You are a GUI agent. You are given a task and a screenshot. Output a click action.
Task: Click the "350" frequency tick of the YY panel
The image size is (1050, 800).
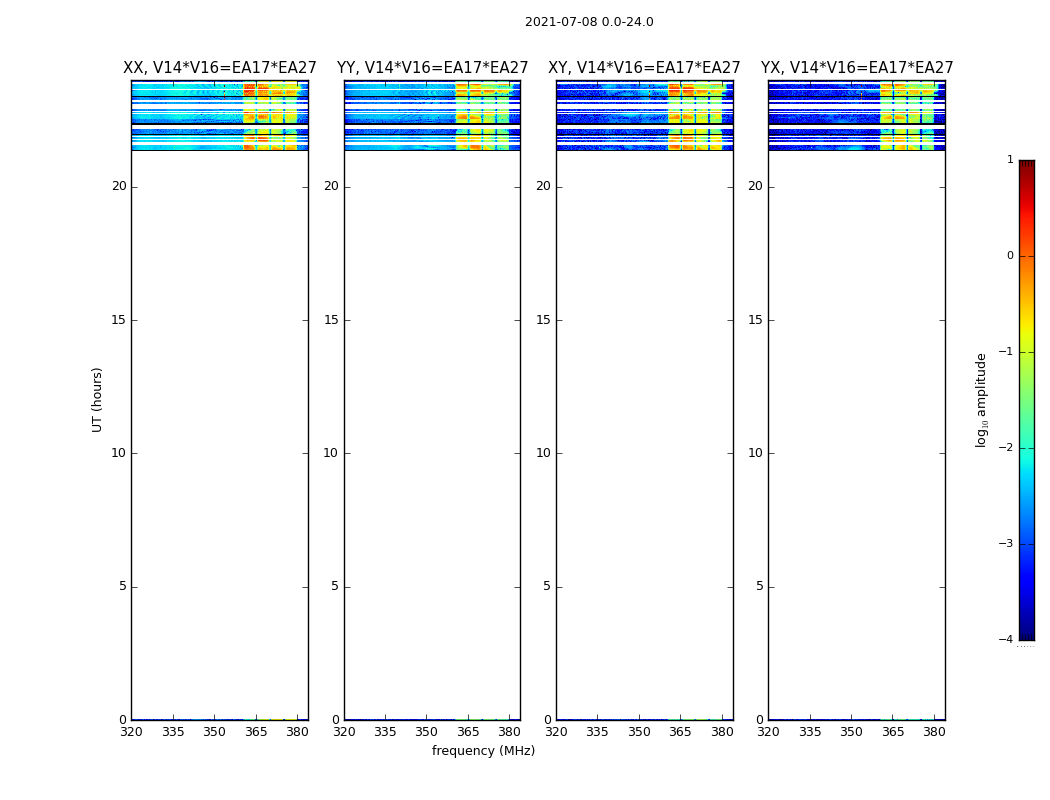coord(427,732)
